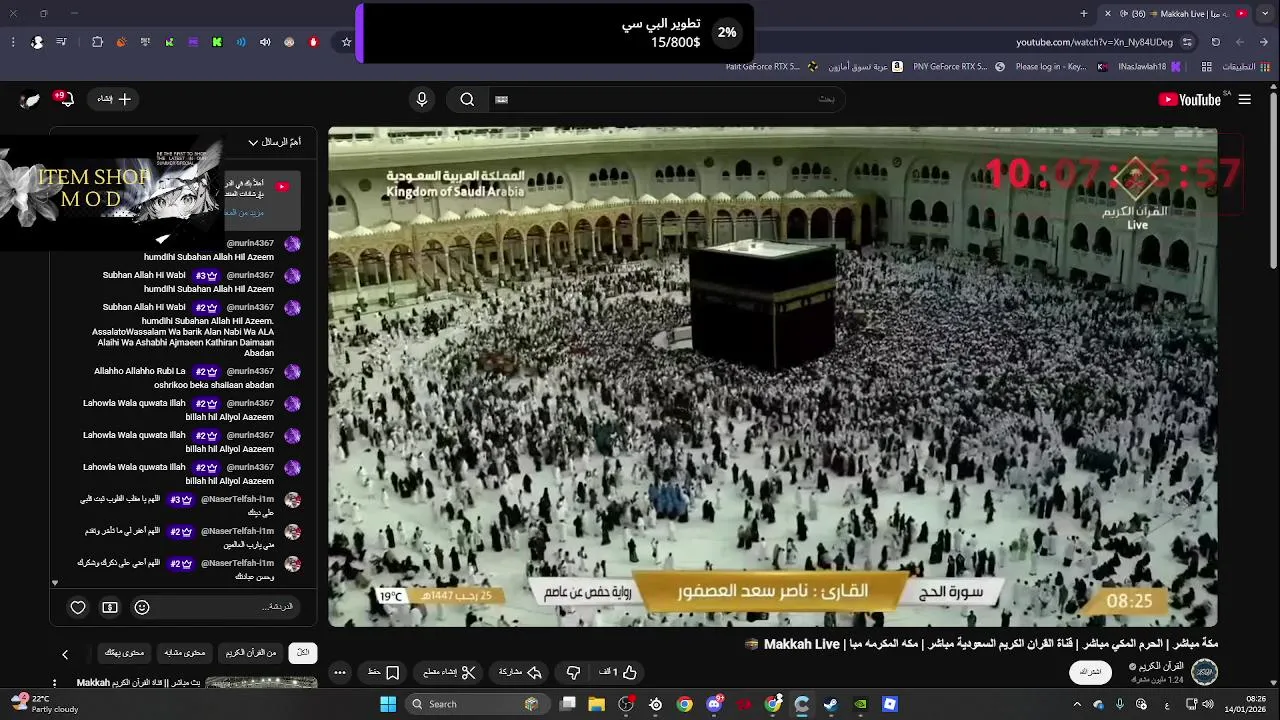Screen dimensions: 1280x720
Task: Subscribe with the 'اشتراك' button
Action: click(x=1090, y=672)
